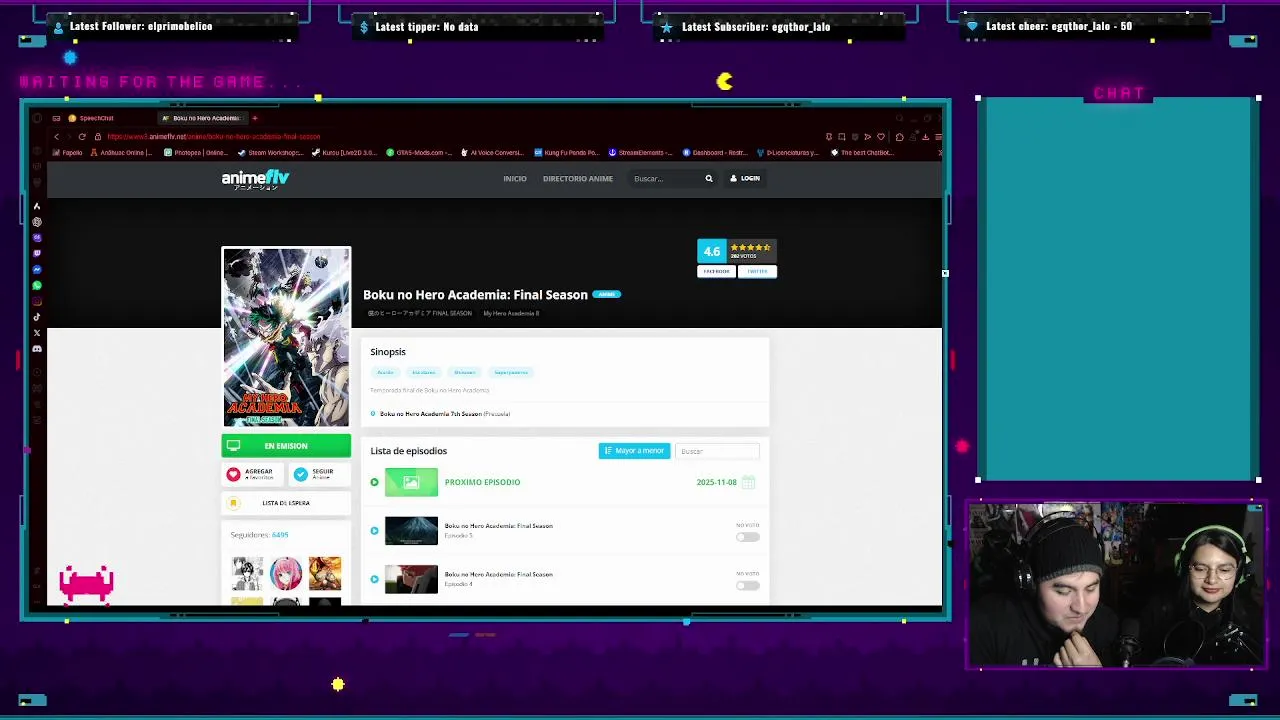
Task: Open the StreamElements bookmark
Action: click(x=640, y=153)
